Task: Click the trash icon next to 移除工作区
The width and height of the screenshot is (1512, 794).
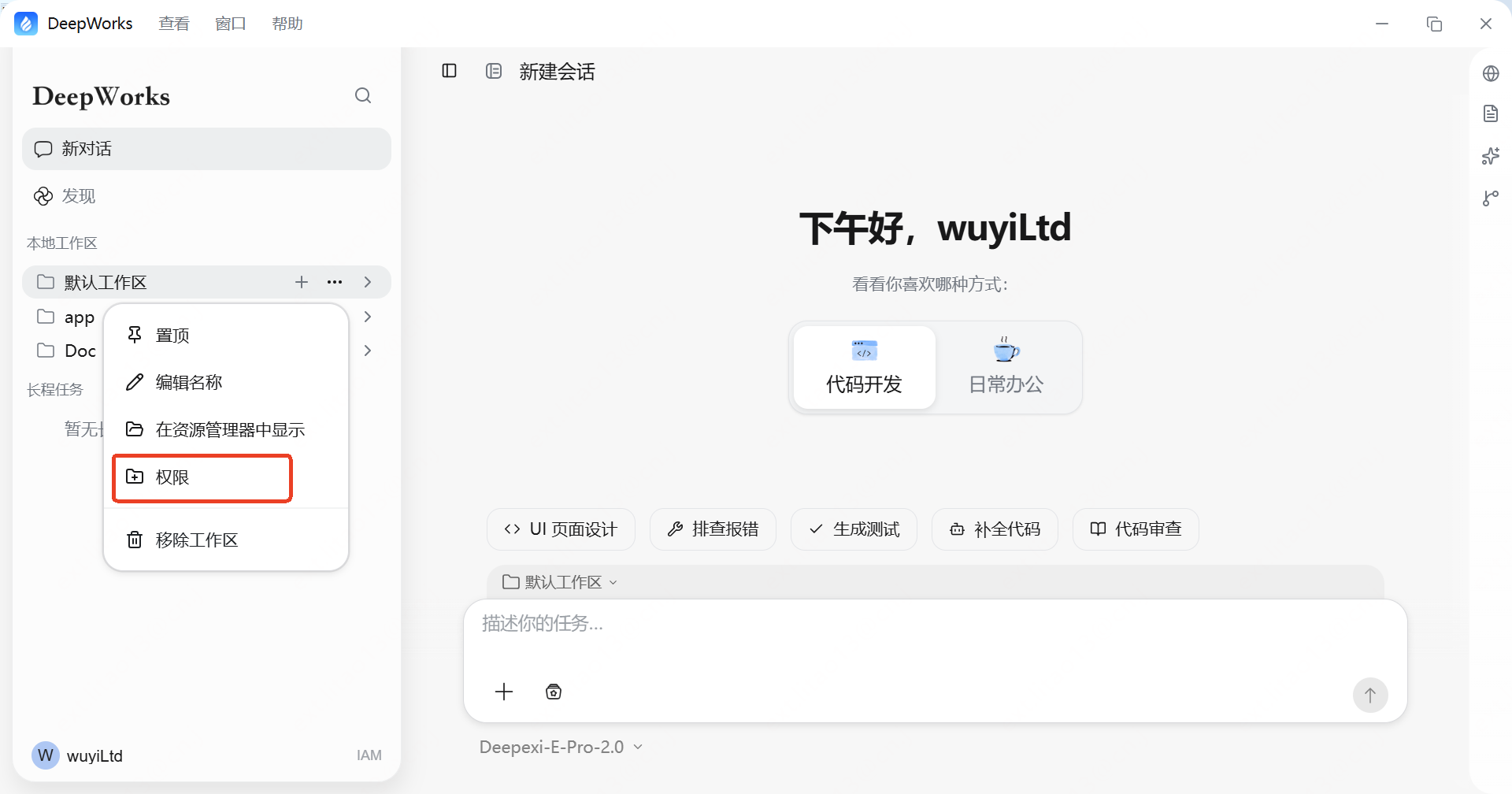Action: tap(135, 540)
